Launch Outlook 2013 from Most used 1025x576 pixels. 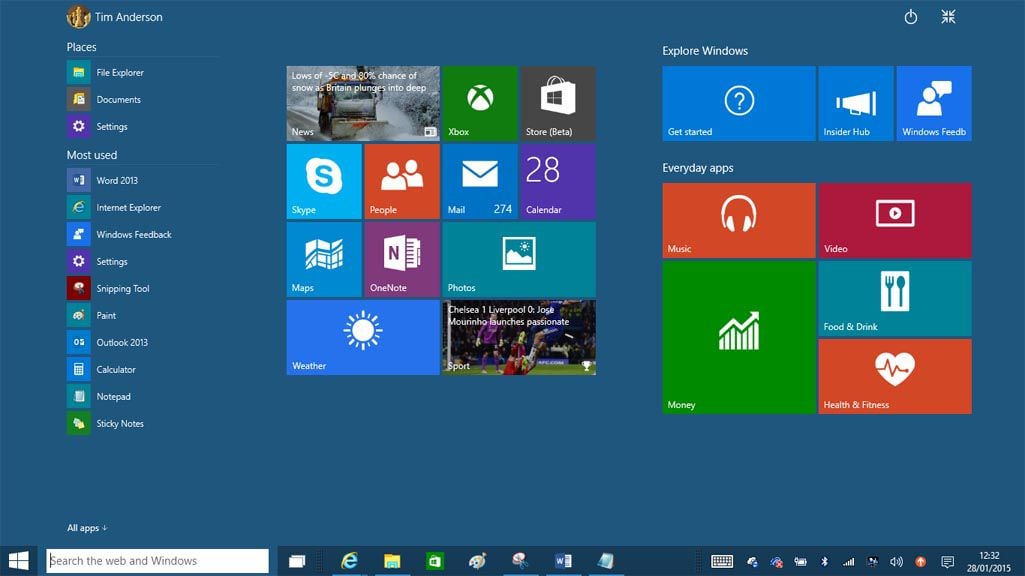pos(141,342)
